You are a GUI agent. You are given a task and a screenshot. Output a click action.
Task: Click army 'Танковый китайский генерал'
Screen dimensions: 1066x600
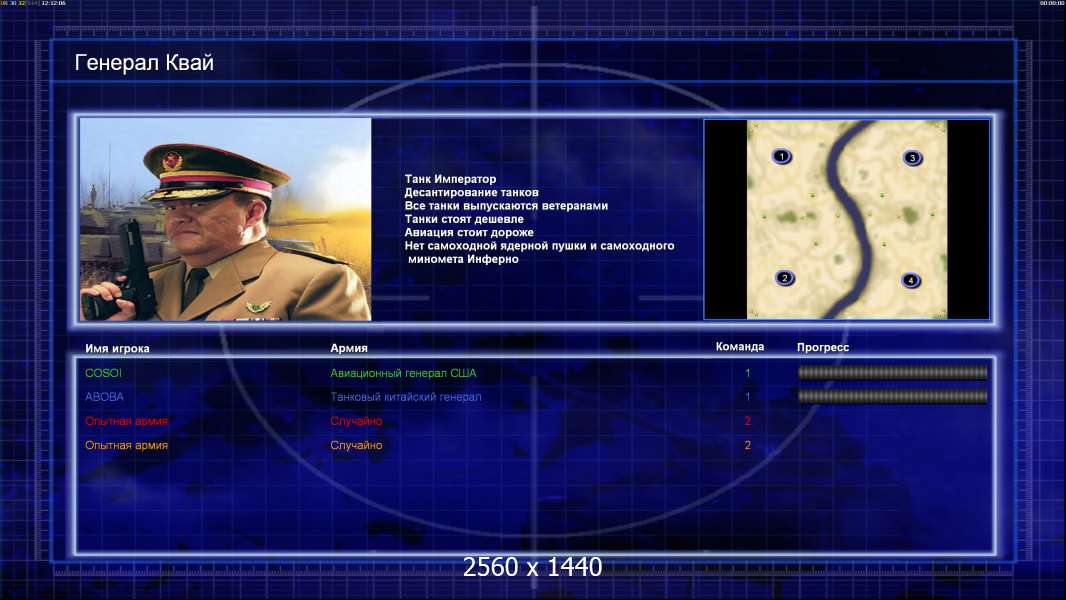click(x=406, y=397)
